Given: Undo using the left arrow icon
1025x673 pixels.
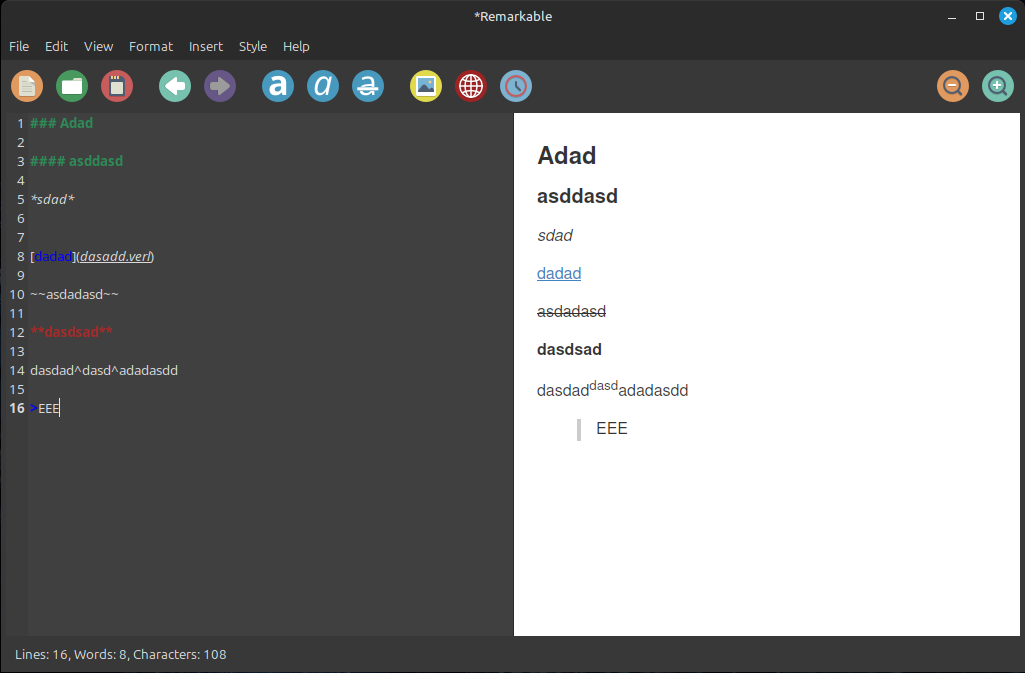Looking at the screenshot, I should pos(175,86).
